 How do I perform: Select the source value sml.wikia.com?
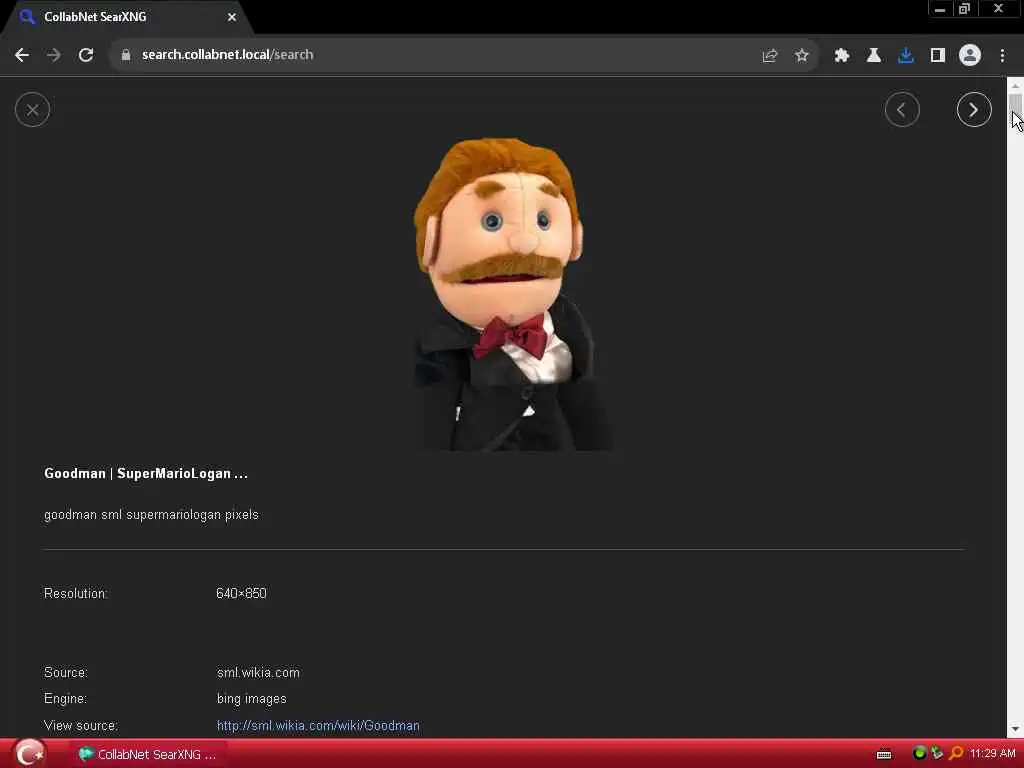coord(258,673)
